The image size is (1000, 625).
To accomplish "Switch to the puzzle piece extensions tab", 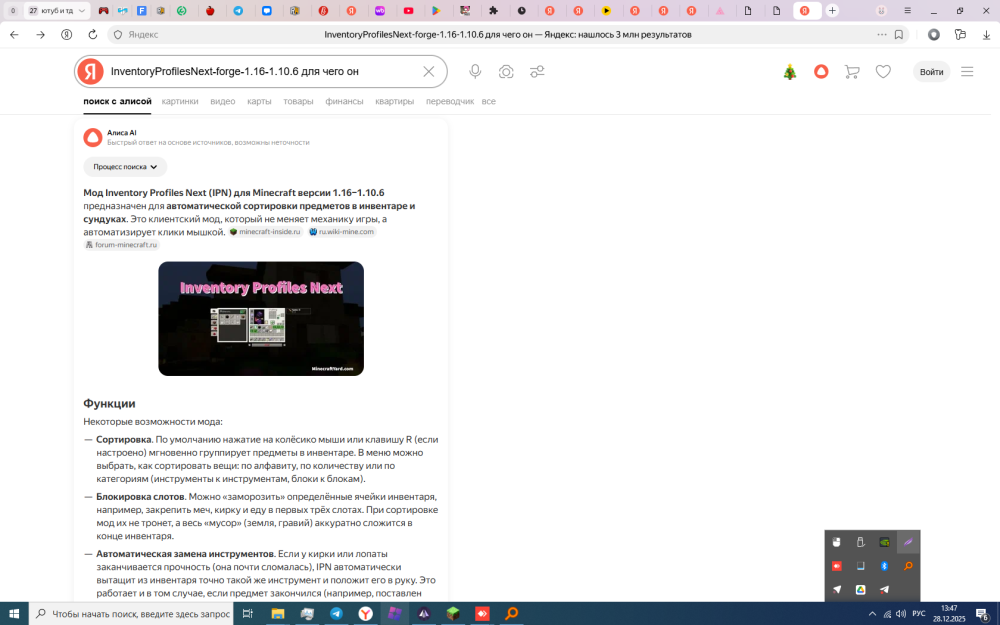I will click(493, 11).
